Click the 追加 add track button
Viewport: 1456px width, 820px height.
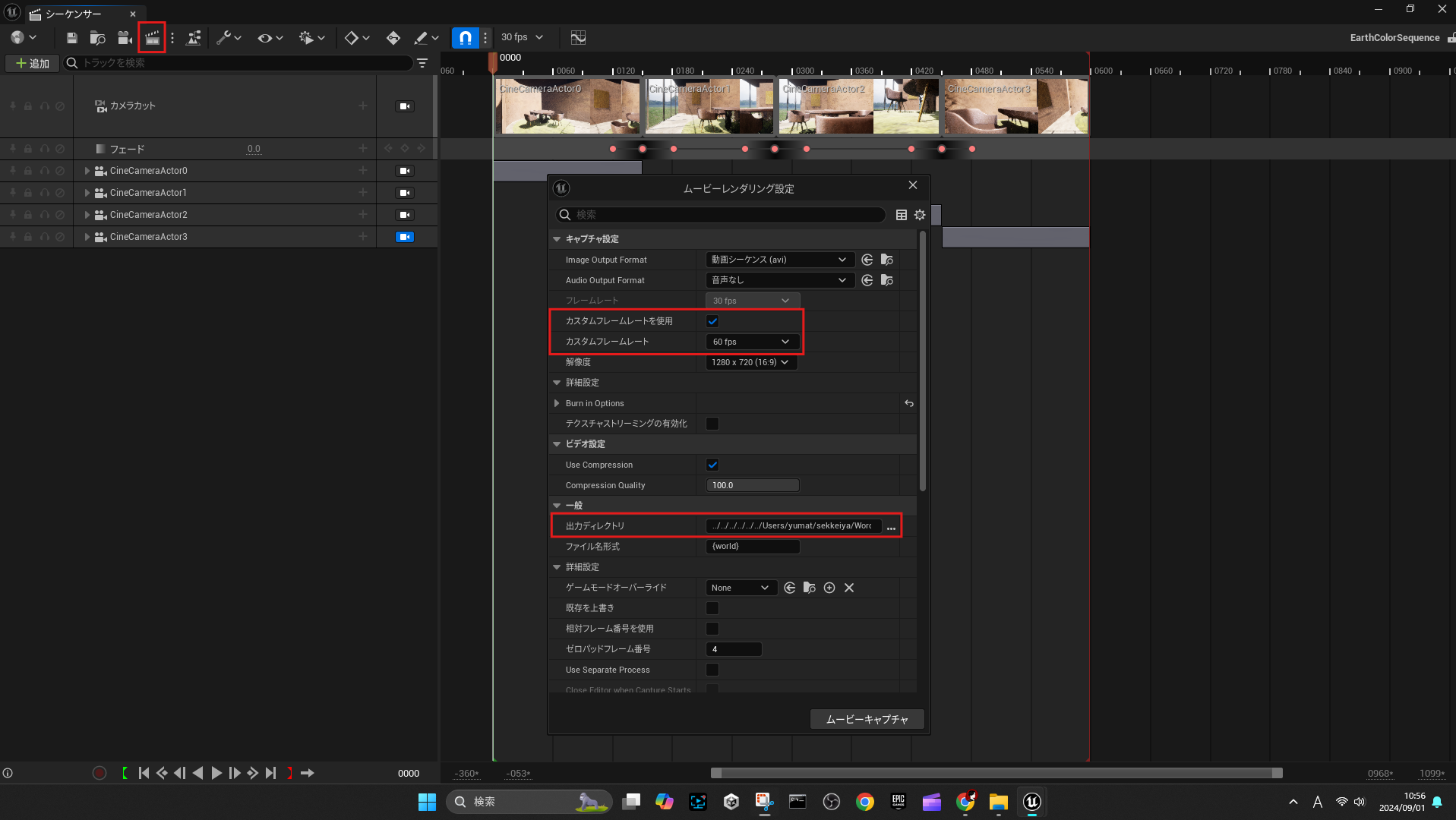(33, 63)
